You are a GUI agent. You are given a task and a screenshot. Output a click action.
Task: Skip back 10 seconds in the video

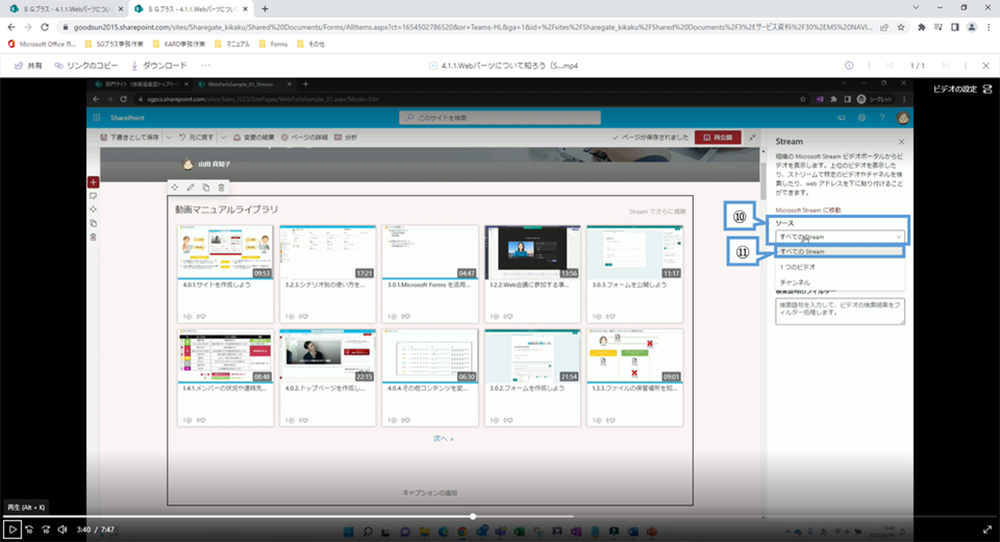(x=29, y=529)
